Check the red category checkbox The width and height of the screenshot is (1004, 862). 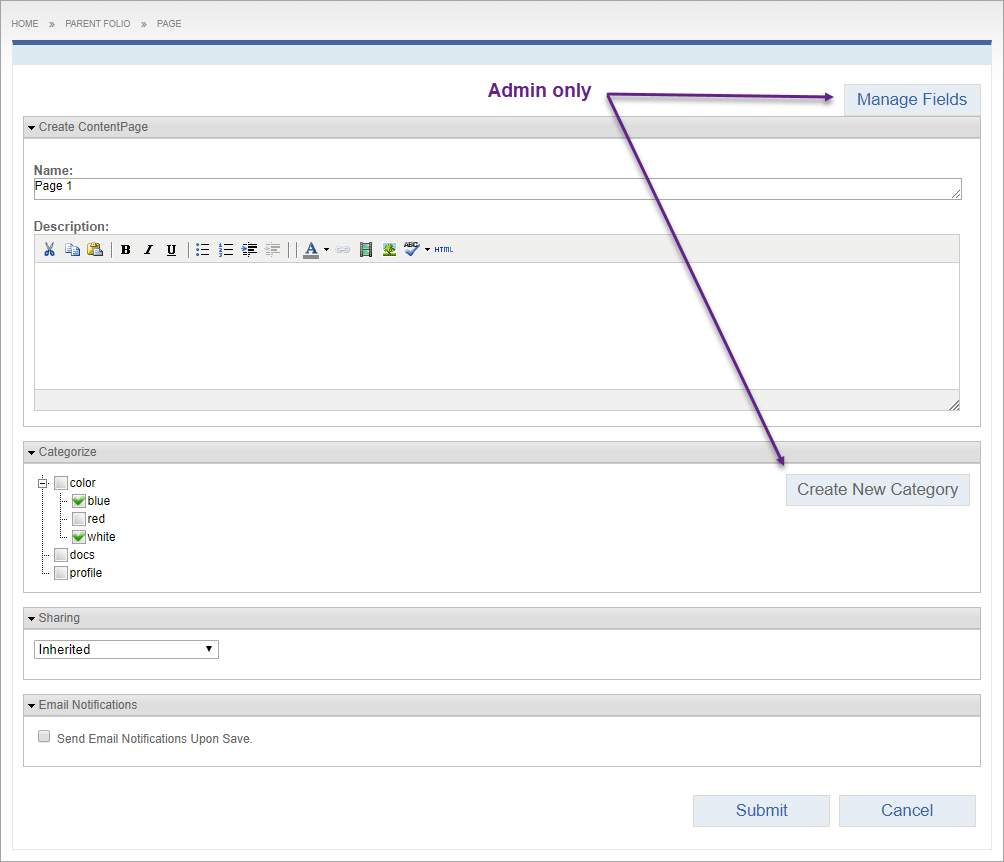(79, 519)
